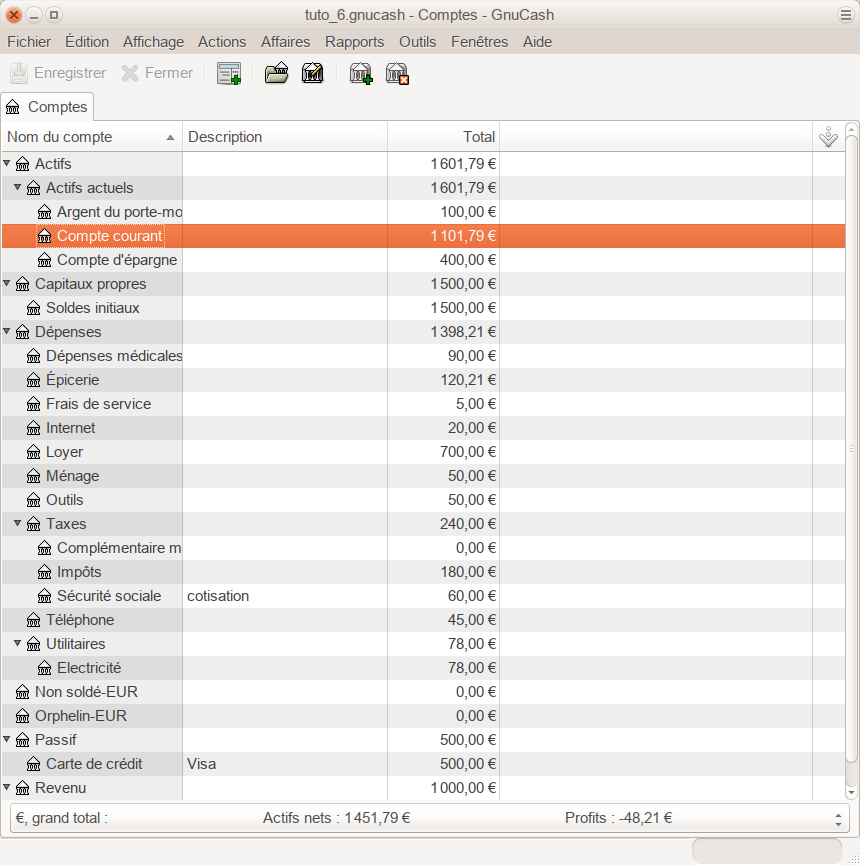Collapse the Dépenses account tree

click(x=8, y=332)
